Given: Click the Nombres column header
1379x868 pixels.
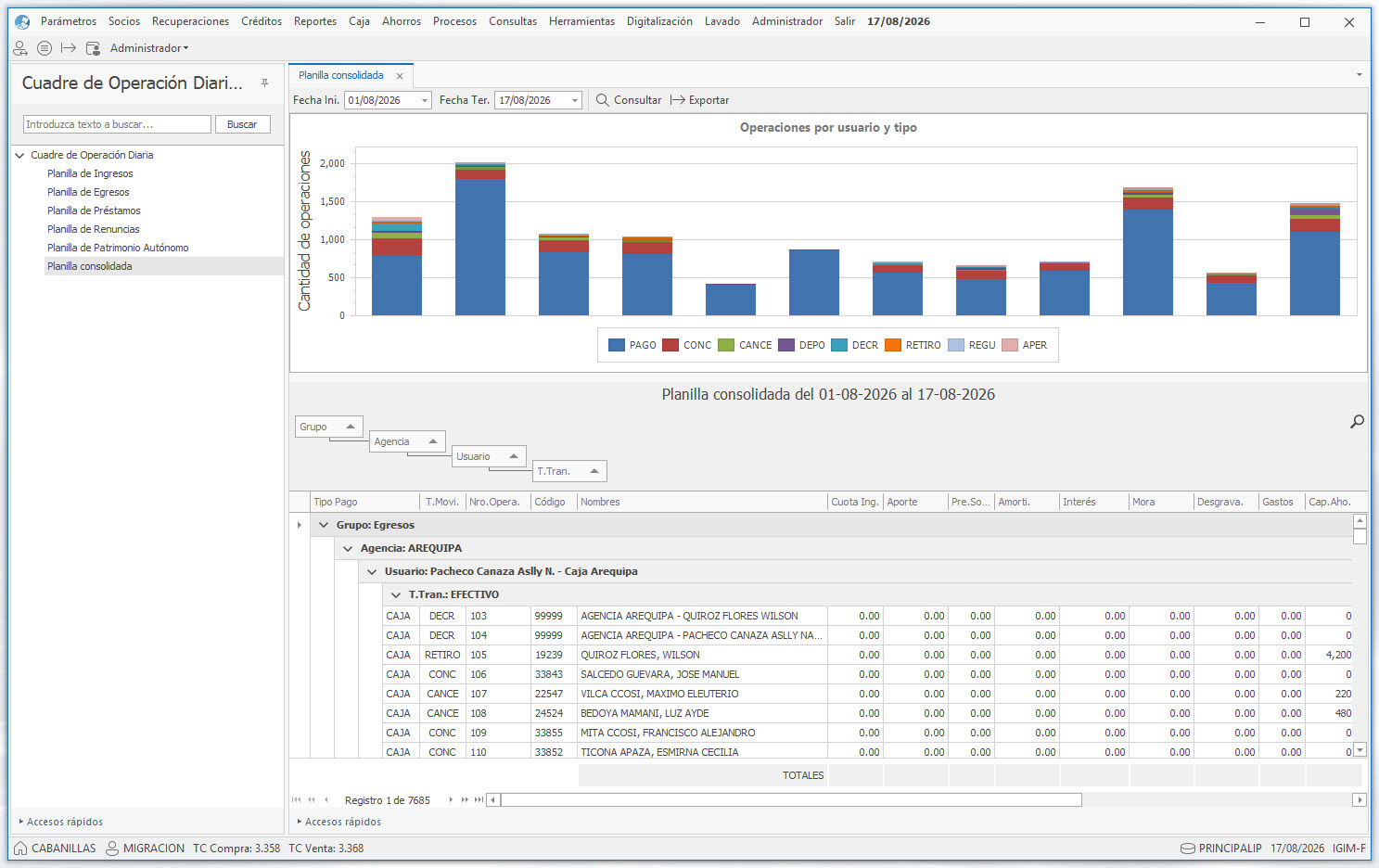Looking at the screenshot, I should 702,502.
